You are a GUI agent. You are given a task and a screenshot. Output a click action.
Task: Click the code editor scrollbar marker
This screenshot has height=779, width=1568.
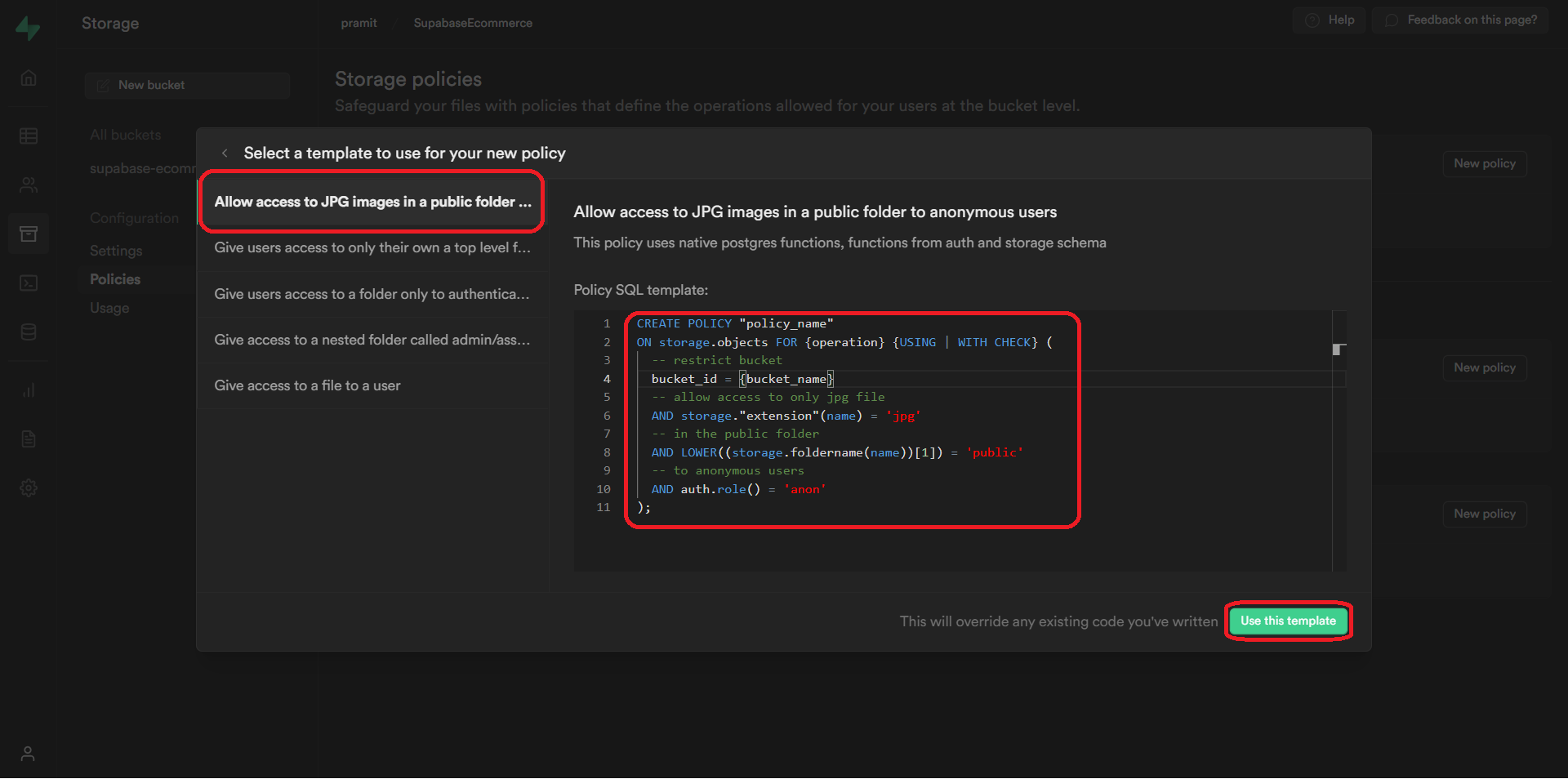click(1339, 349)
